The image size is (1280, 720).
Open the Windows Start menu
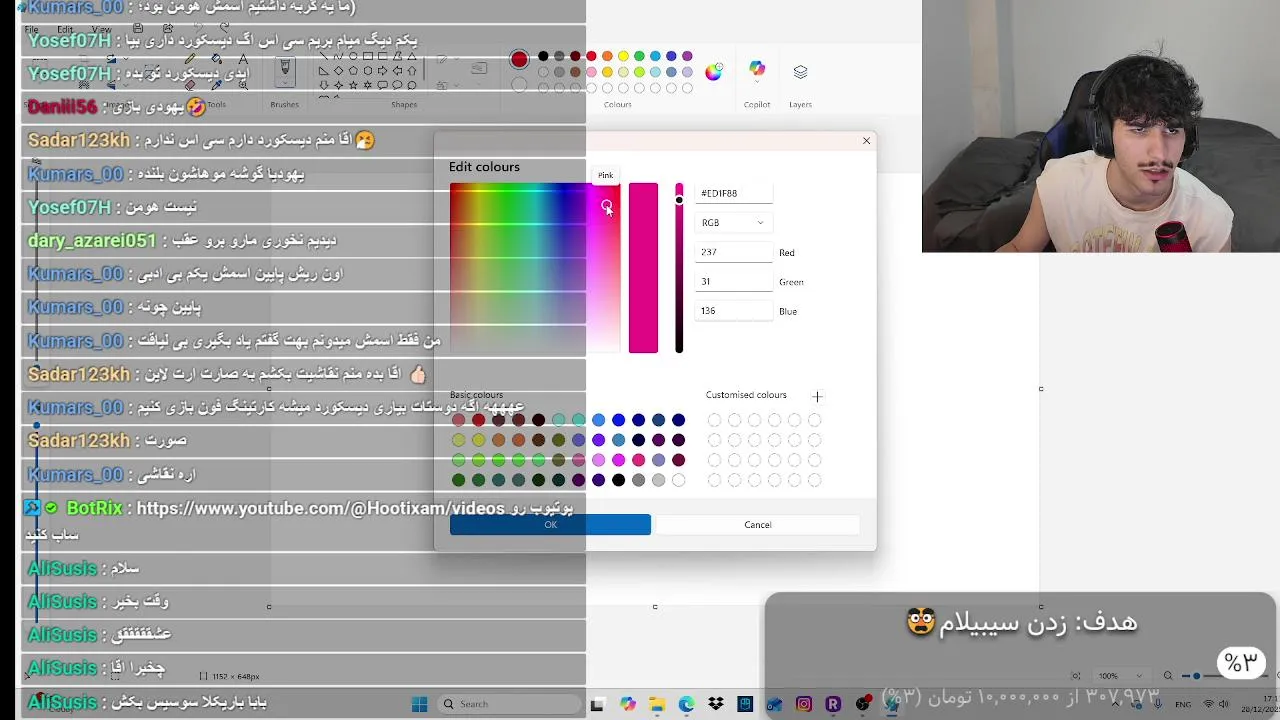[420, 704]
